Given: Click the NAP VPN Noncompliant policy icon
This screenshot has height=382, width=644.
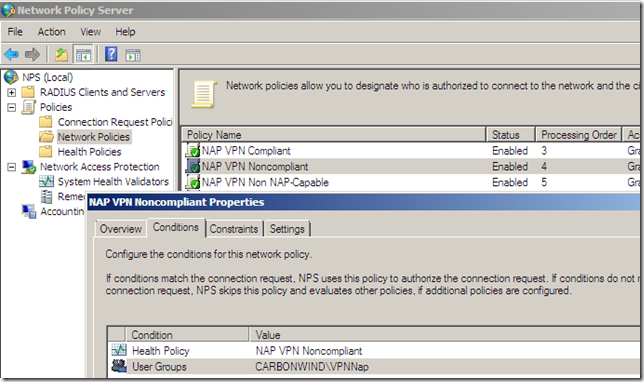Looking at the screenshot, I should click(193, 166).
